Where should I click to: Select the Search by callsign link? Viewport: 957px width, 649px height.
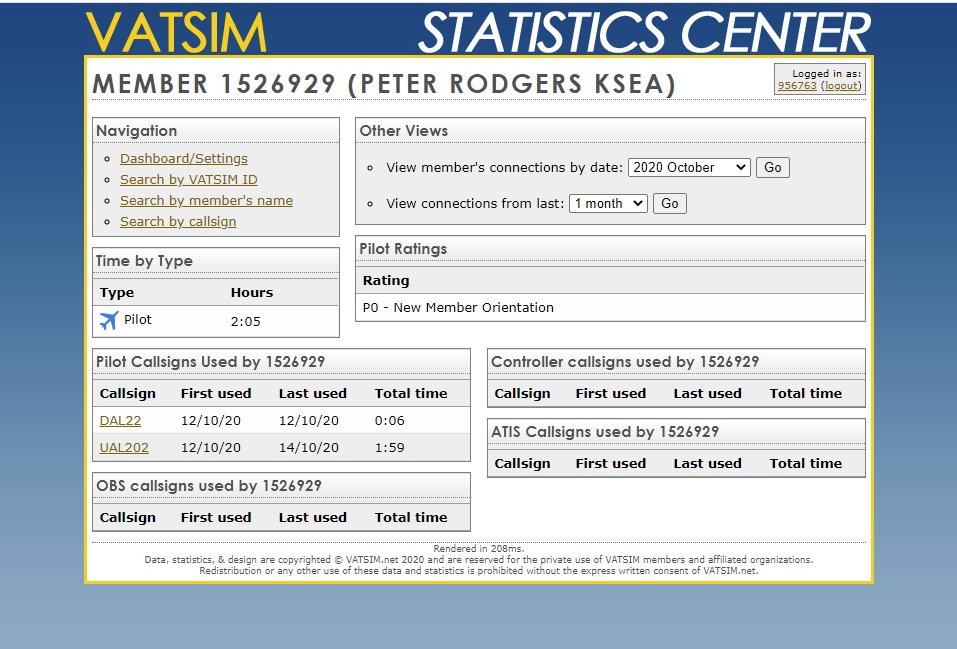pyautogui.click(x=178, y=221)
